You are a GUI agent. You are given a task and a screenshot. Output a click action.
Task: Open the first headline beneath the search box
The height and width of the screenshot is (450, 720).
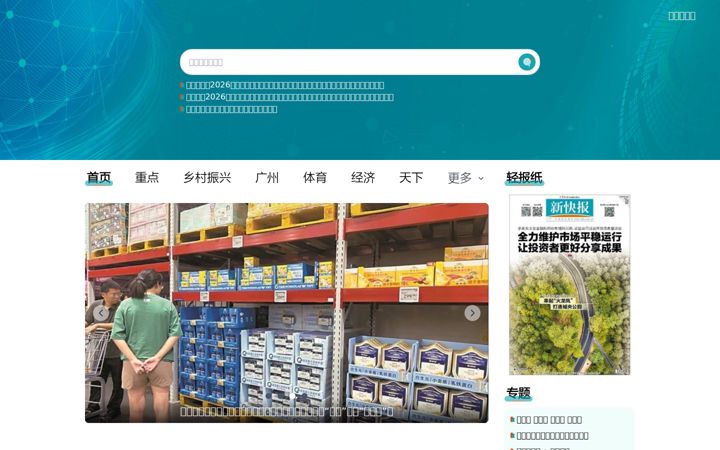285,85
